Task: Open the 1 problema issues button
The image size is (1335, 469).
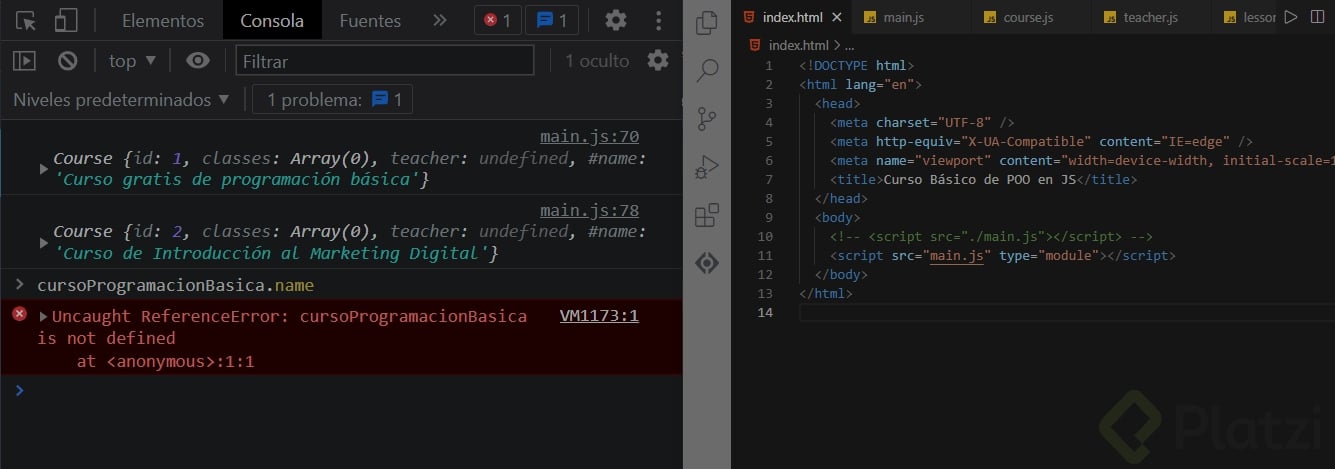Action: [332, 100]
